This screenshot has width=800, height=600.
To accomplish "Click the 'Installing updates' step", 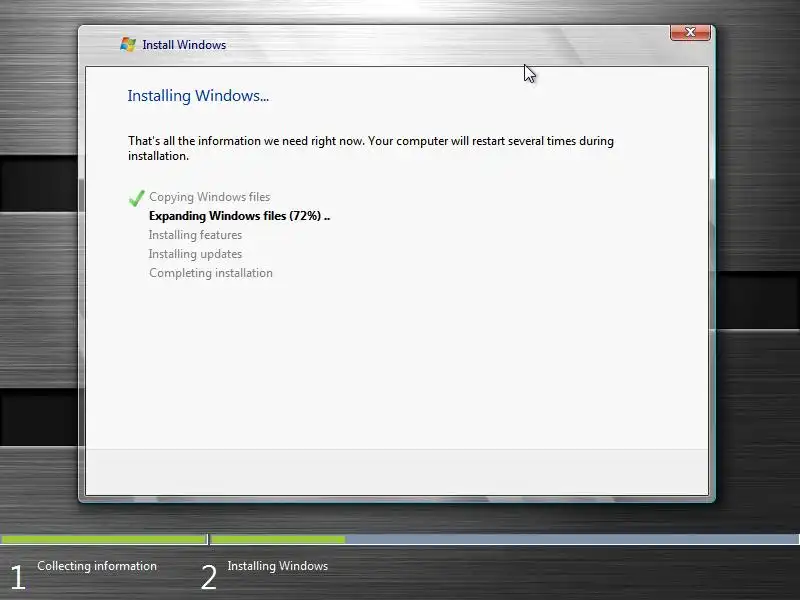I will [x=195, y=254].
